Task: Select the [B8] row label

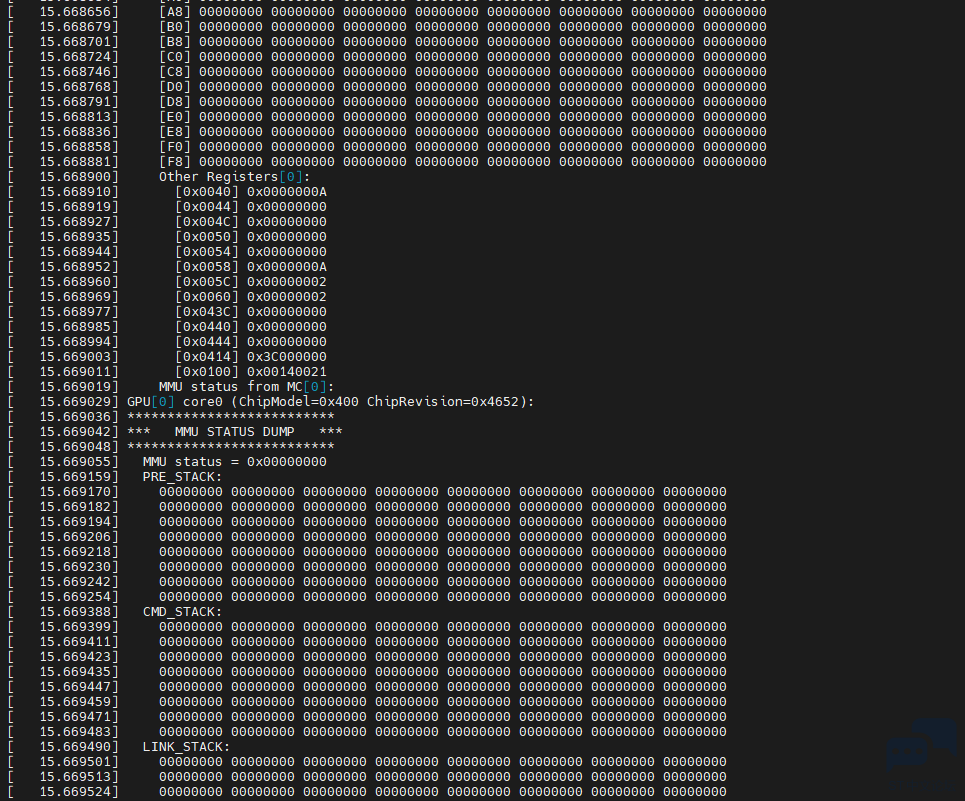Action: 175,42
